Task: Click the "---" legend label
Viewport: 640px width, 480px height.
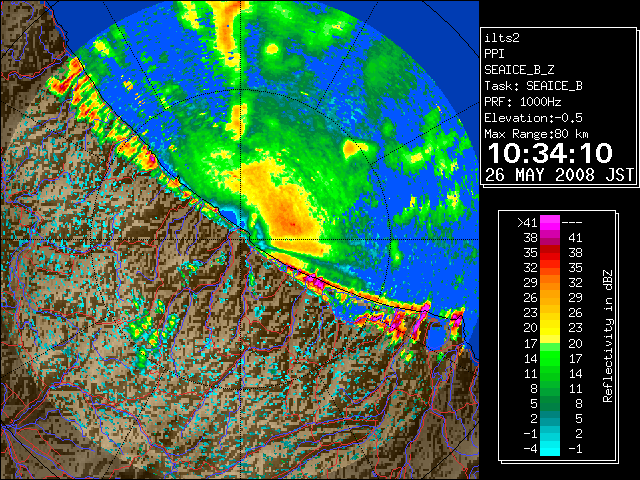Action: tap(572, 223)
